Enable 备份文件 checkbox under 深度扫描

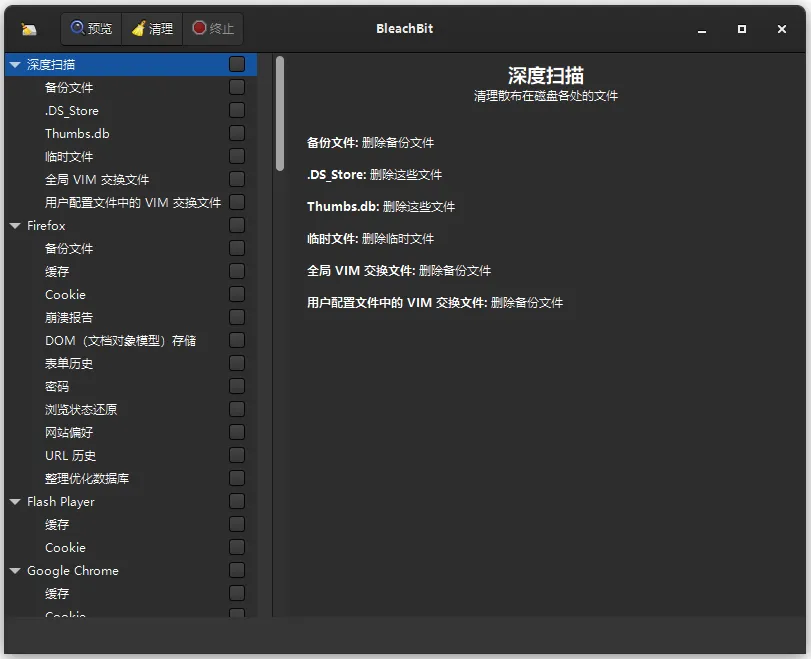pos(237,87)
